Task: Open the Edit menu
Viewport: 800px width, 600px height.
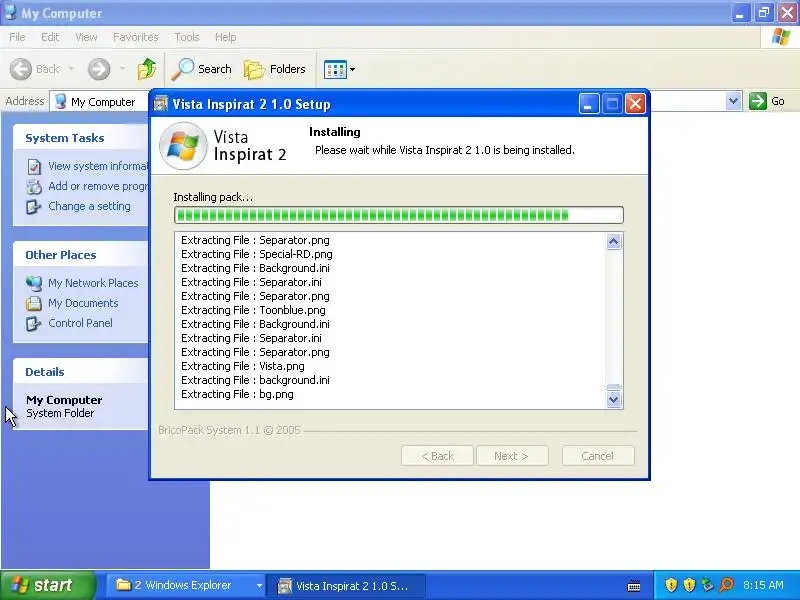Action: click(50, 37)
